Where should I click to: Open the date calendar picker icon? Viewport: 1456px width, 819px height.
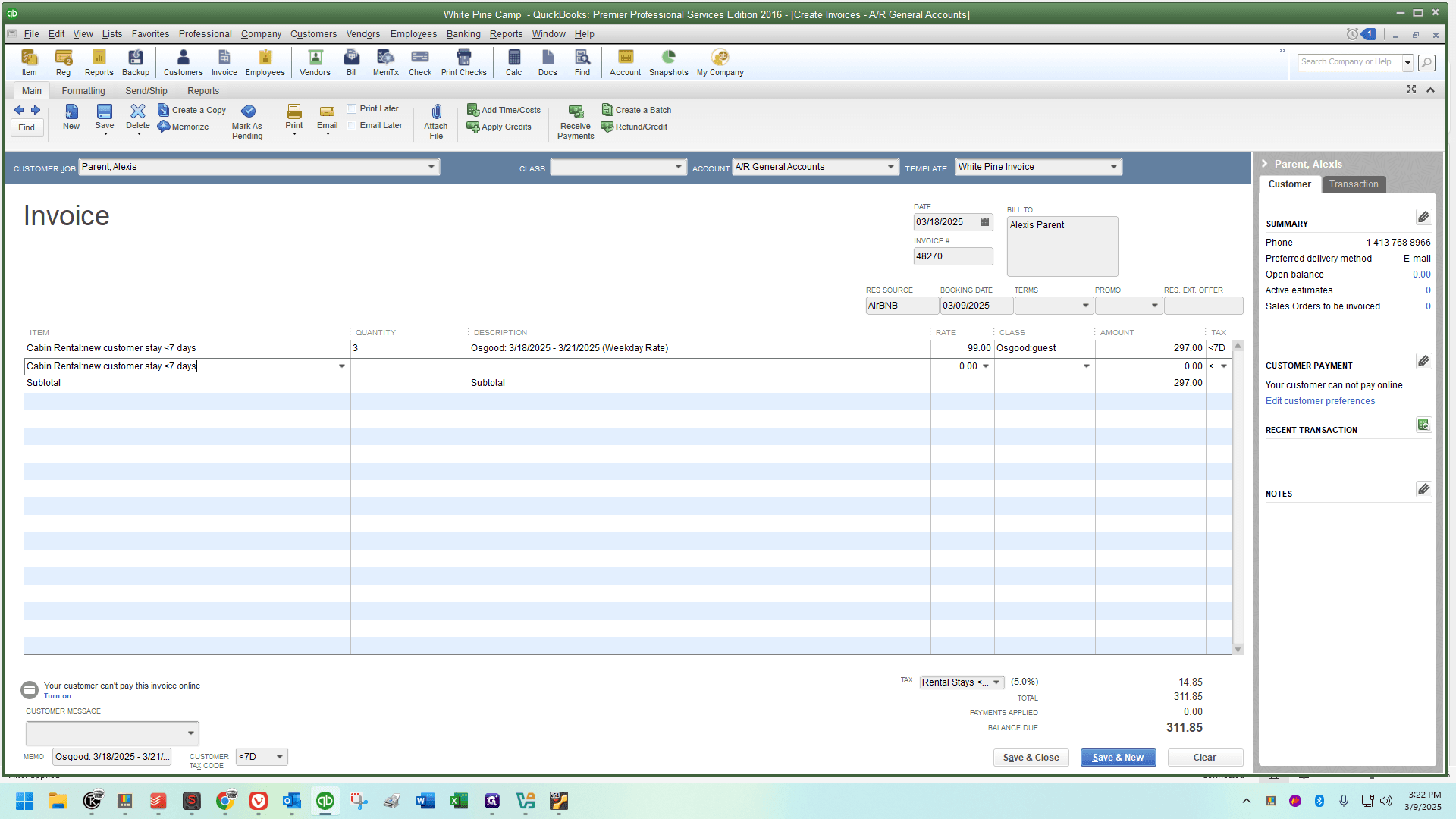click(984, 222)
